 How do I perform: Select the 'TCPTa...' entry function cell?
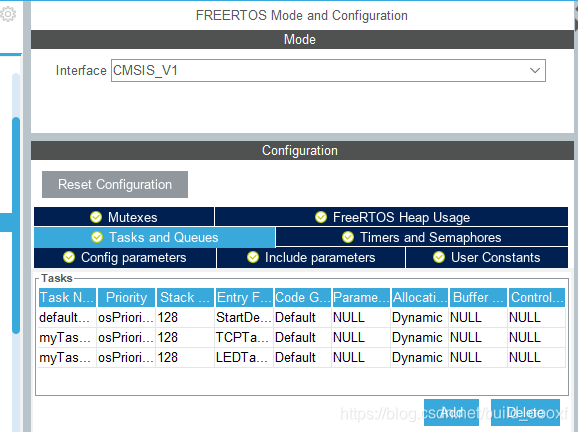click(x=244, y=337)
